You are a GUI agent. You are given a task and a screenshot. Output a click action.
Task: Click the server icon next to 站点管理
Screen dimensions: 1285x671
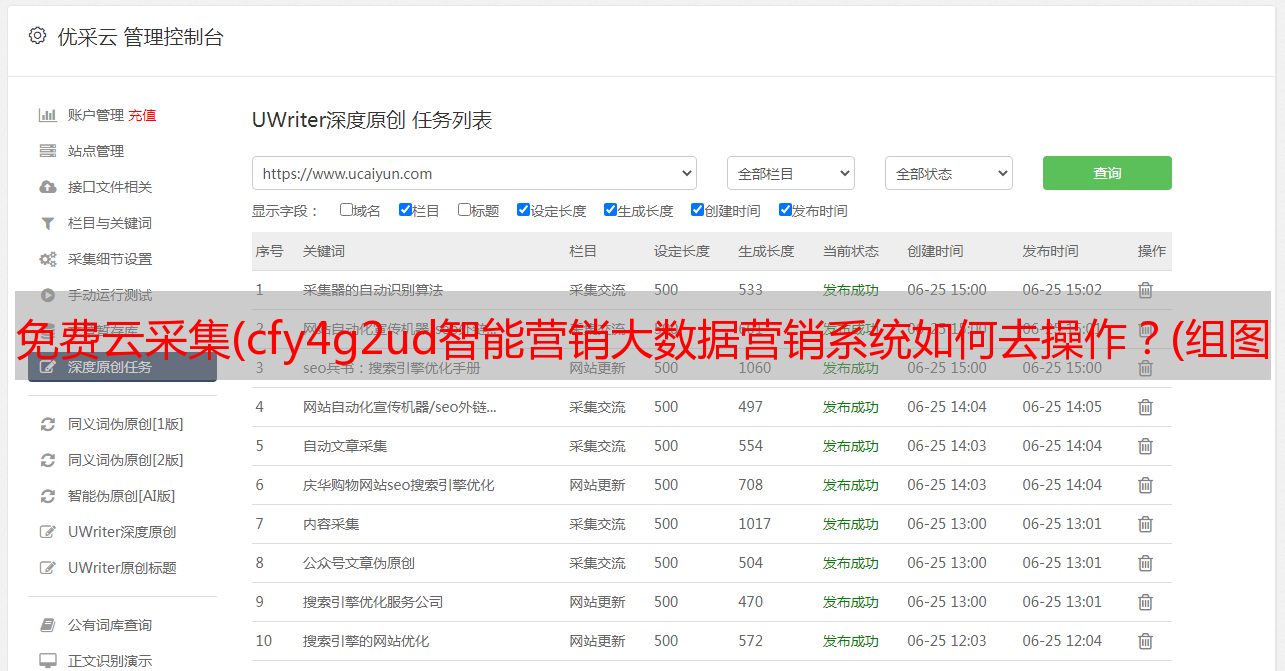(47, 151)
